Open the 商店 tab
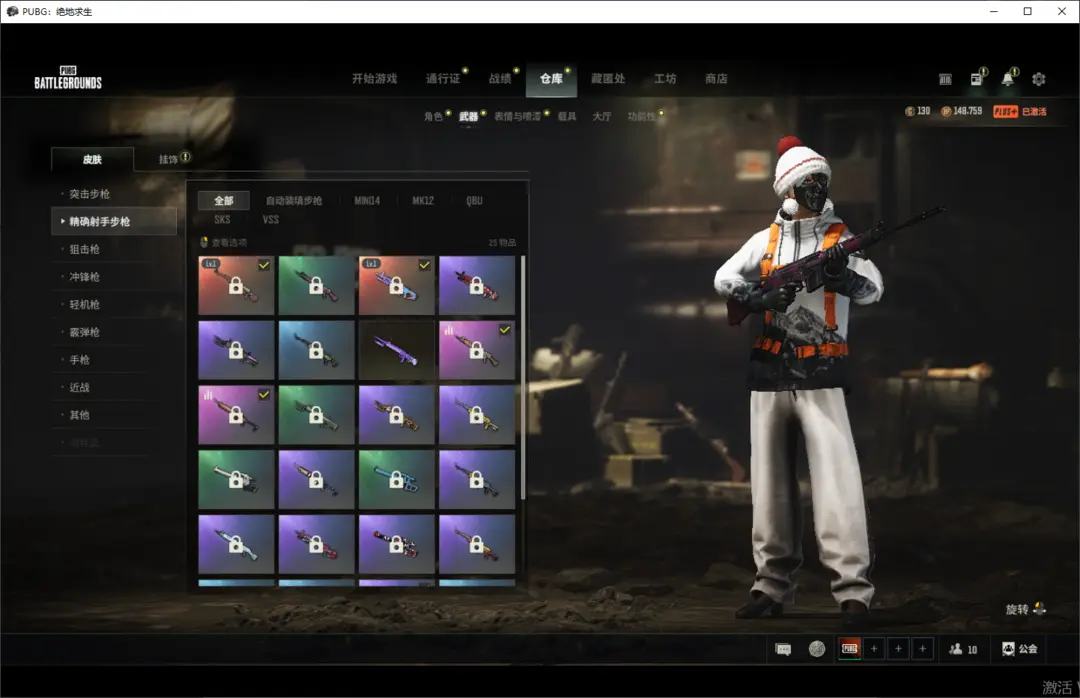 (716, 79)
